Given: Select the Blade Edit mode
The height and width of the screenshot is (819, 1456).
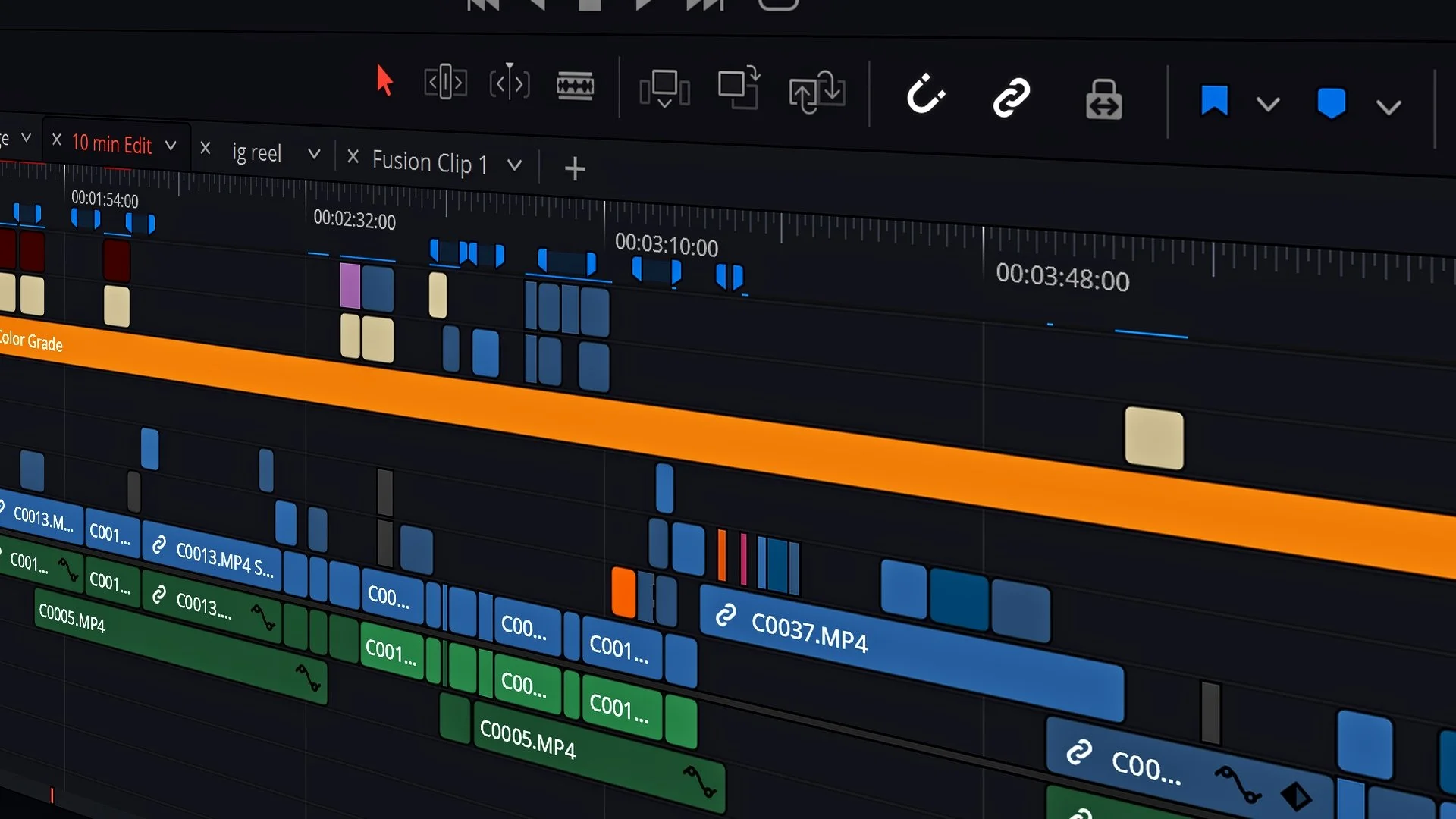Looking at the screenshot, I should 575,86.
